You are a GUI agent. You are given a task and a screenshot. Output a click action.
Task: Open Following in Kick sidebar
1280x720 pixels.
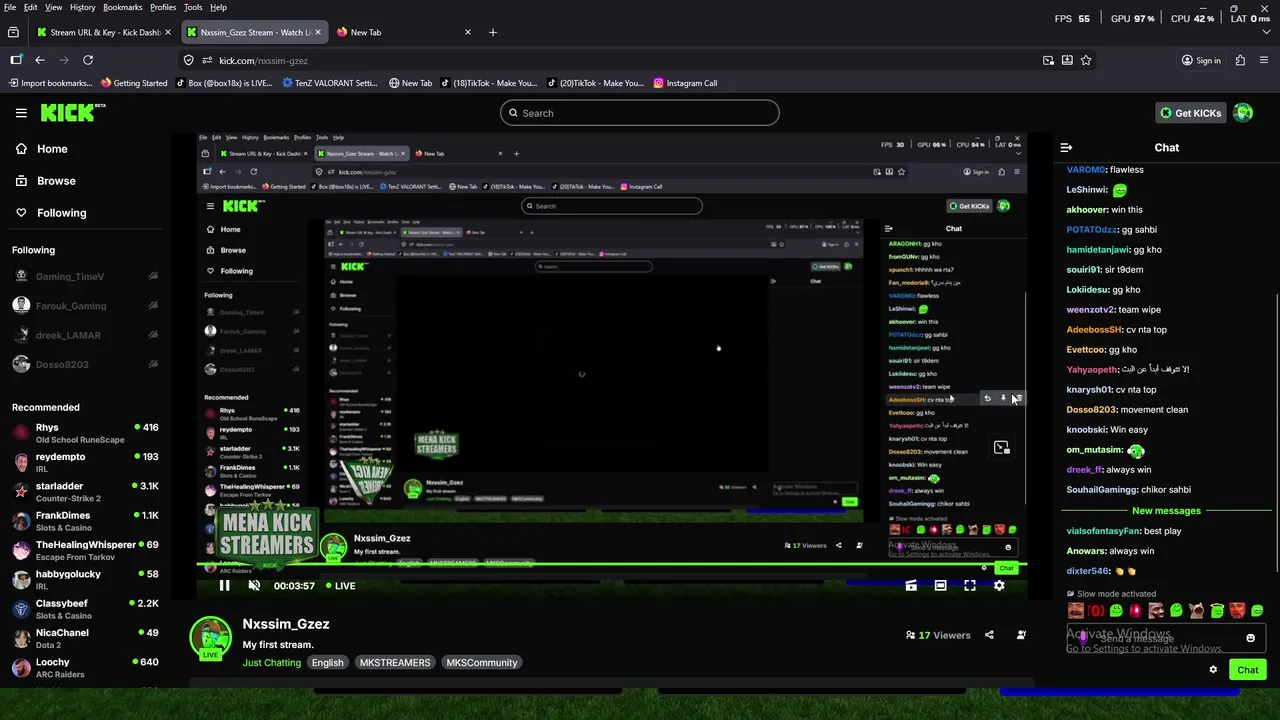coord(51,213)
